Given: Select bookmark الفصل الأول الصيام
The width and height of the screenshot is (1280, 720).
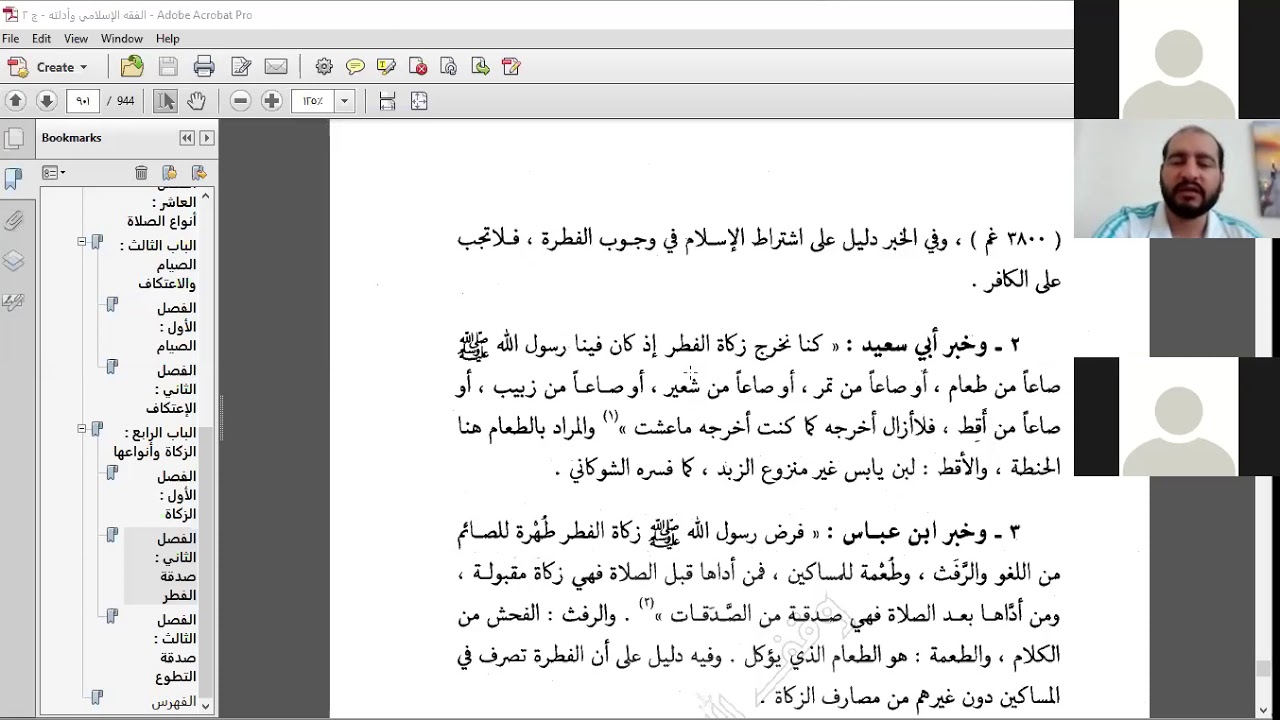Looking at the screenshot, I should pos(176,327).
